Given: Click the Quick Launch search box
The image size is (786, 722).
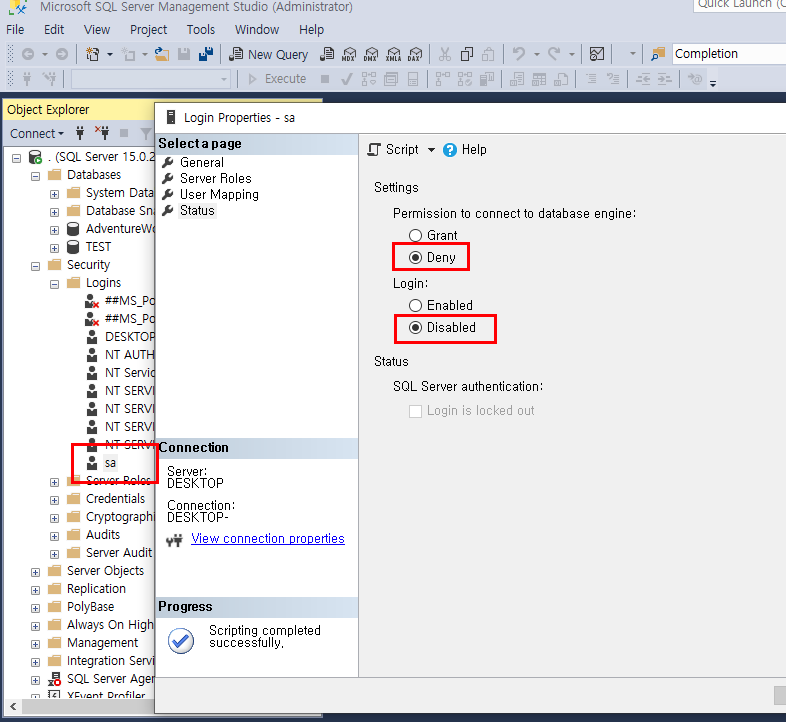Looking at the screenshot, I should (x=741, y=5).
